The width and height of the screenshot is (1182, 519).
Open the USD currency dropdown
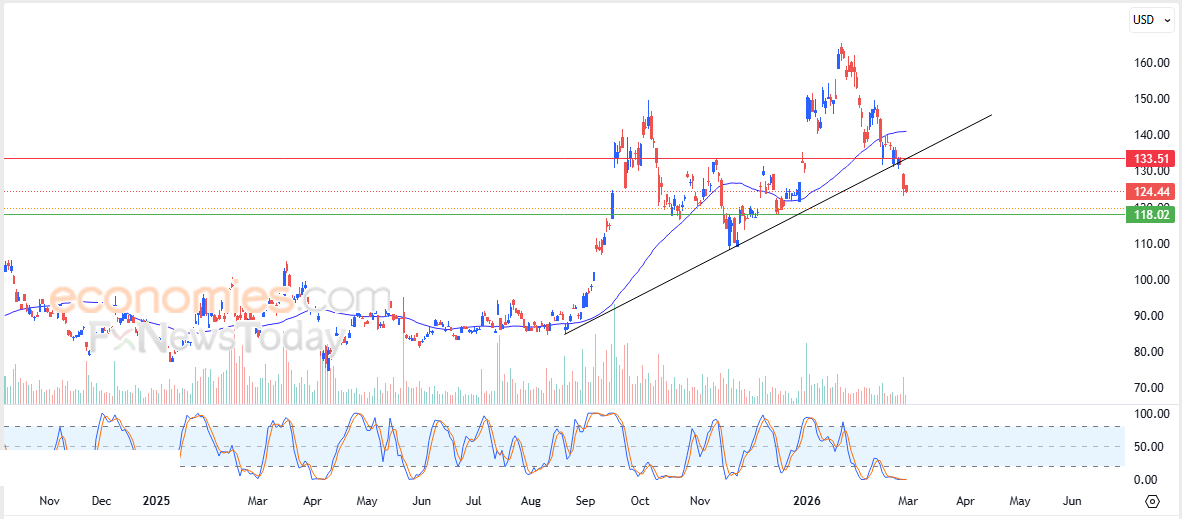point(1153,20)
